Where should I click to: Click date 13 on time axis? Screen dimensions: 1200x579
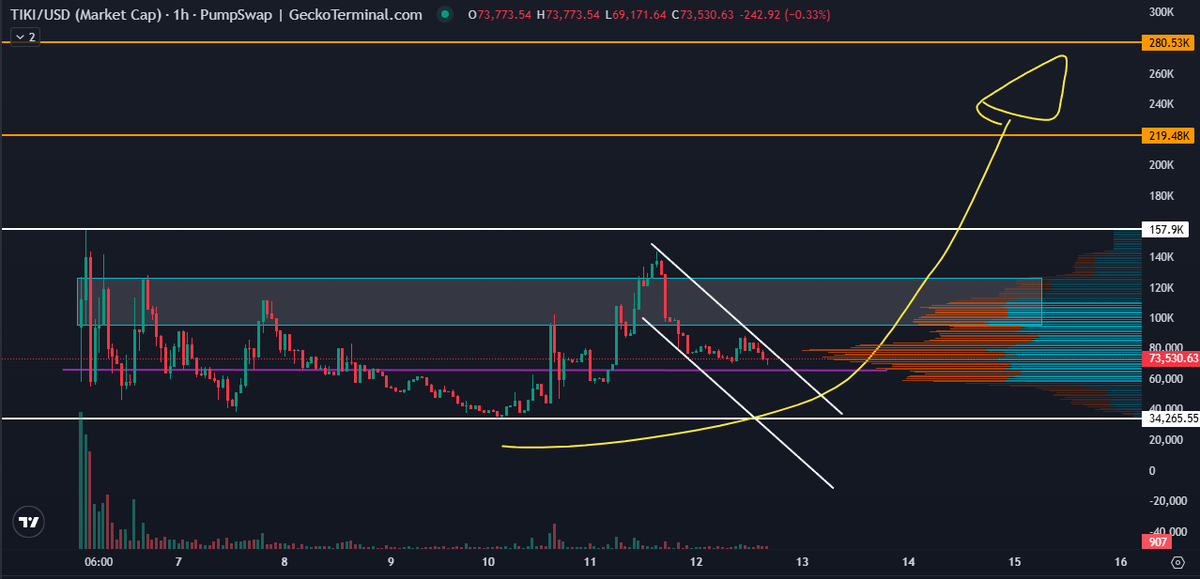pos(802,563)
